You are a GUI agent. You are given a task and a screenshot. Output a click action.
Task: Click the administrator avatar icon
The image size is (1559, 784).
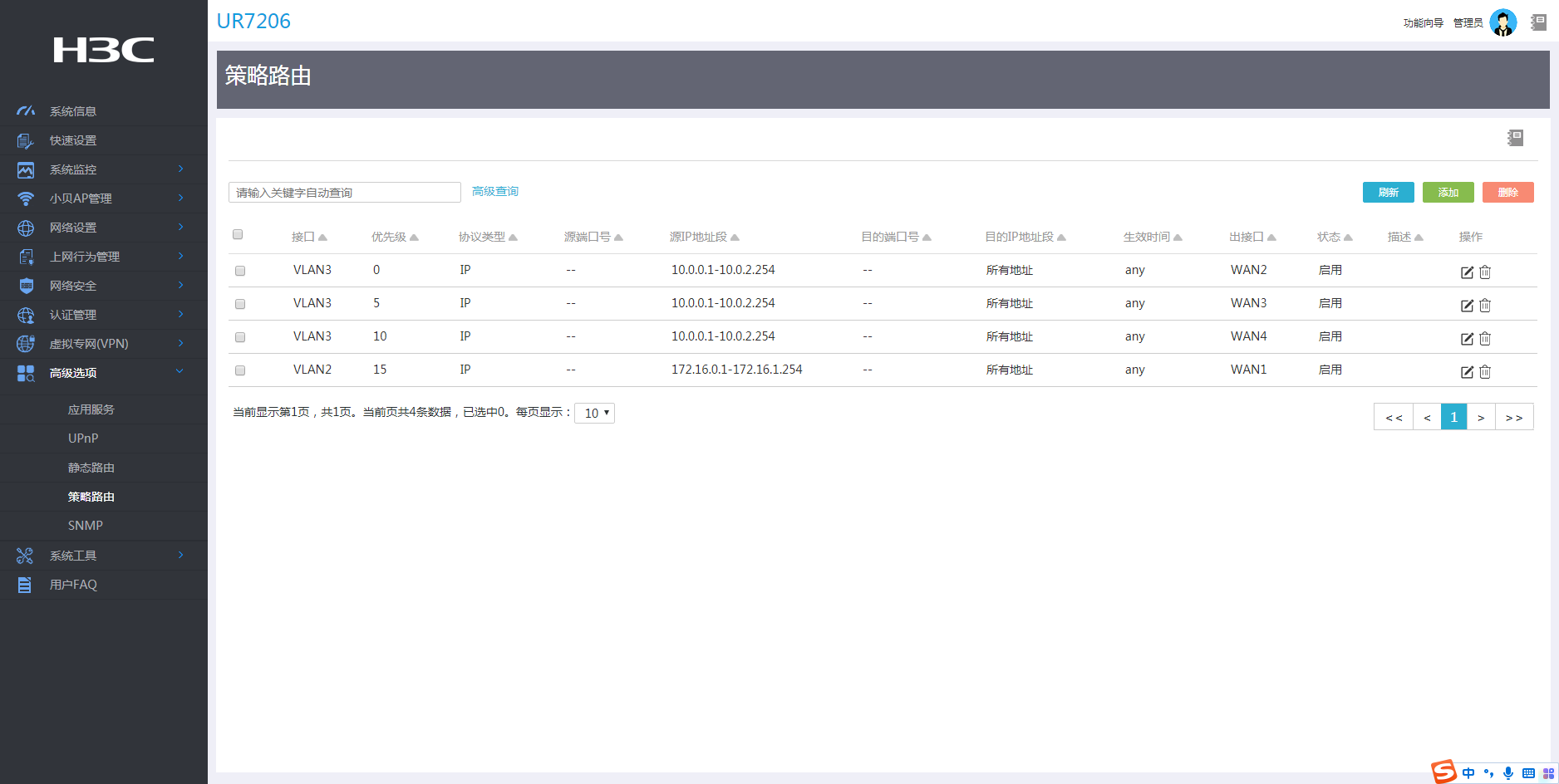coord(1503,22)
